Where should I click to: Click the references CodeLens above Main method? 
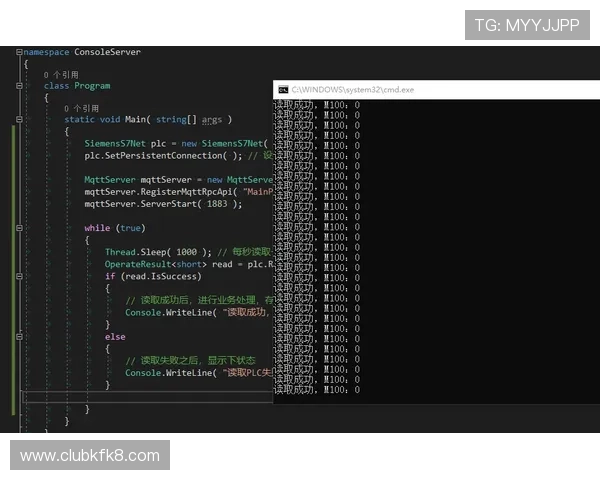click(x=81, y=108)
